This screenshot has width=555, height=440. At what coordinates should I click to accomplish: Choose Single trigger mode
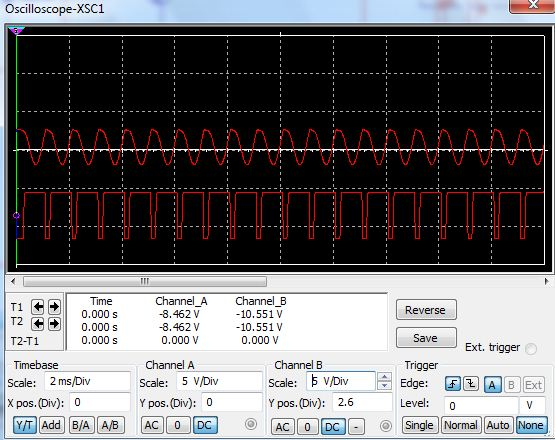pos(420,425)
